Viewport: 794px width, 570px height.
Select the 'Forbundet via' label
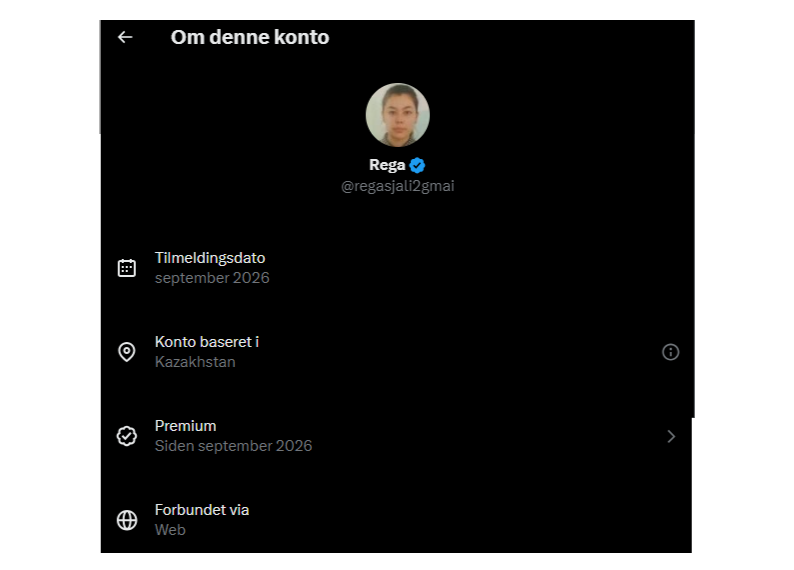pos(202,510)
